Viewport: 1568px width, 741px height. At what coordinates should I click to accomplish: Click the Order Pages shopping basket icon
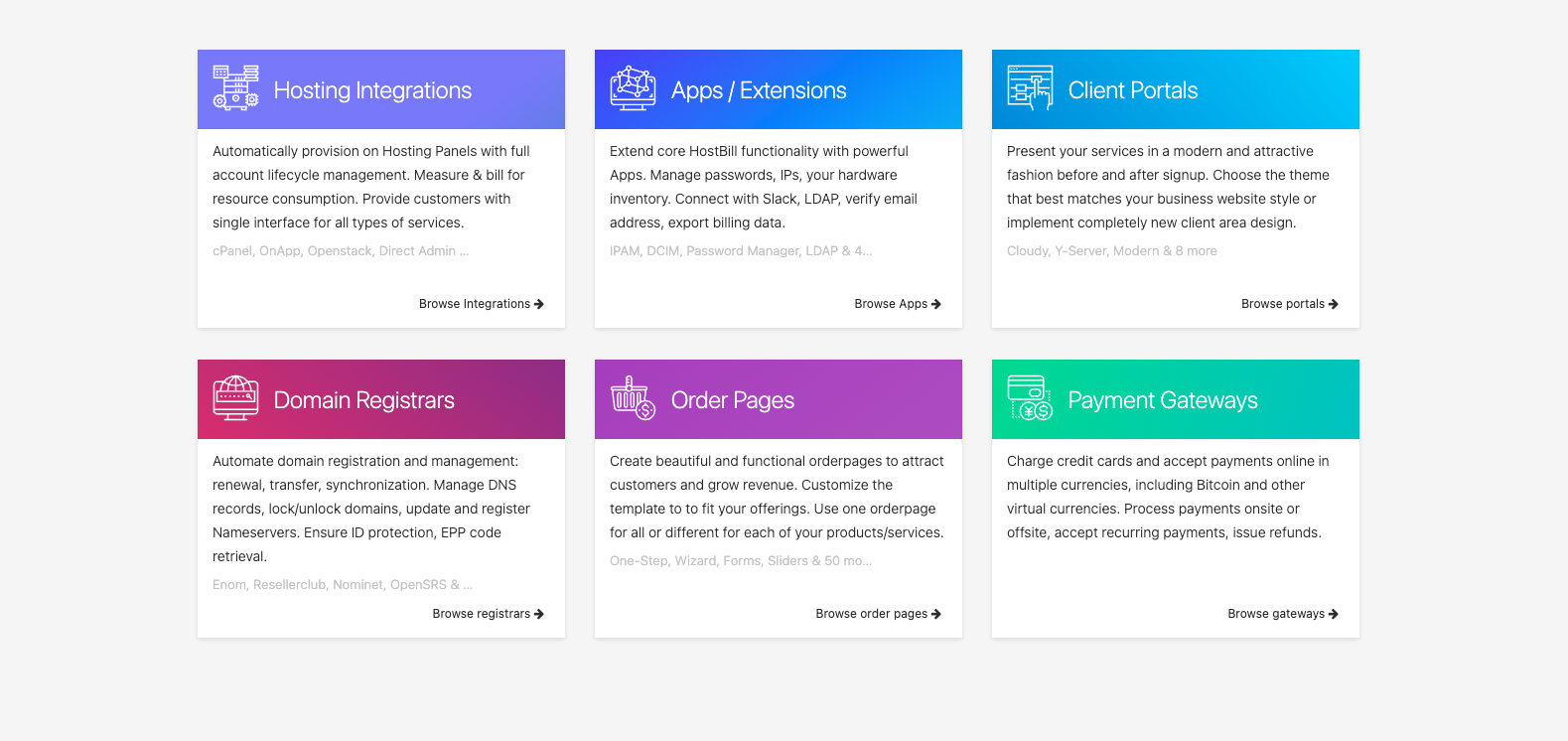point(633,398)
